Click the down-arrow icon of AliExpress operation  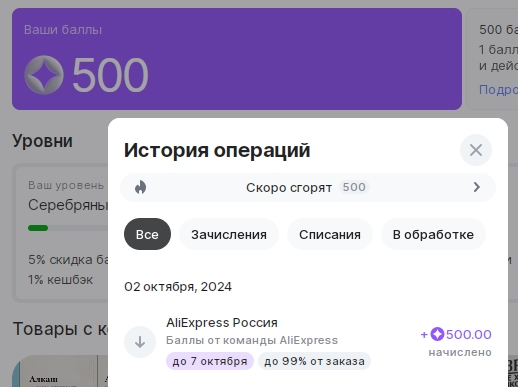[140, 342]
